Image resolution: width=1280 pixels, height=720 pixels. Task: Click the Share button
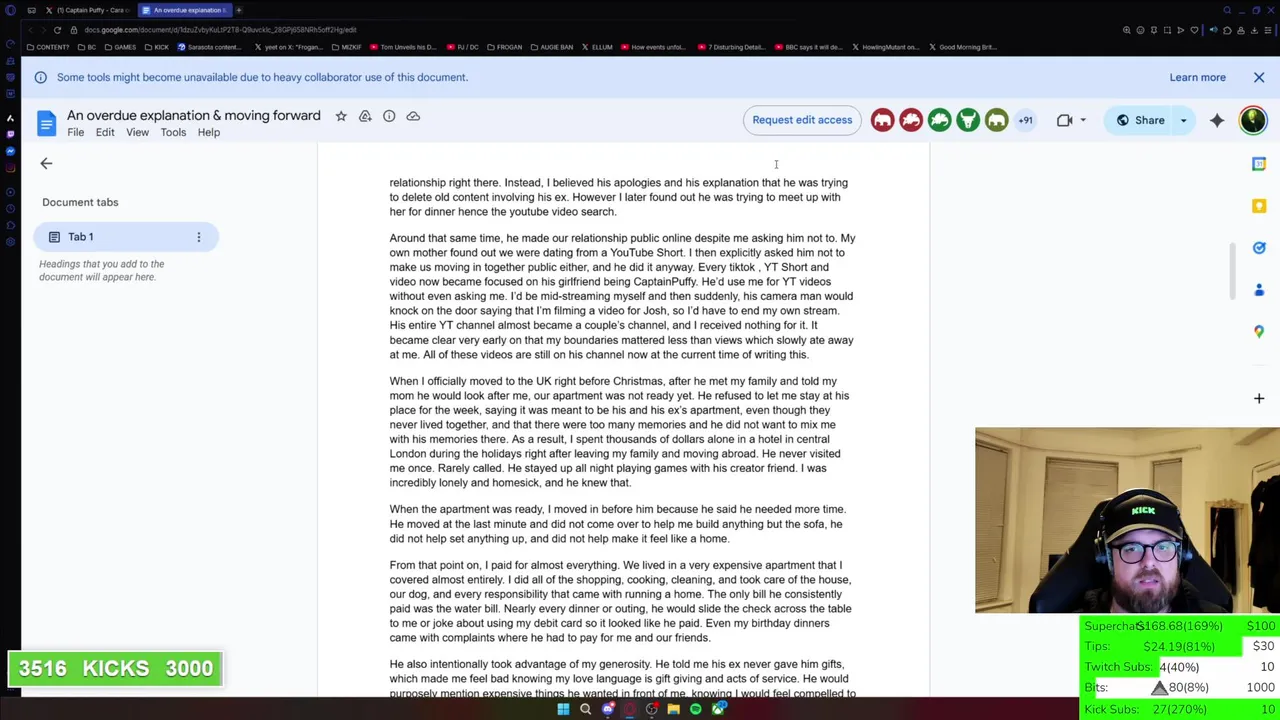(1140, 120)
